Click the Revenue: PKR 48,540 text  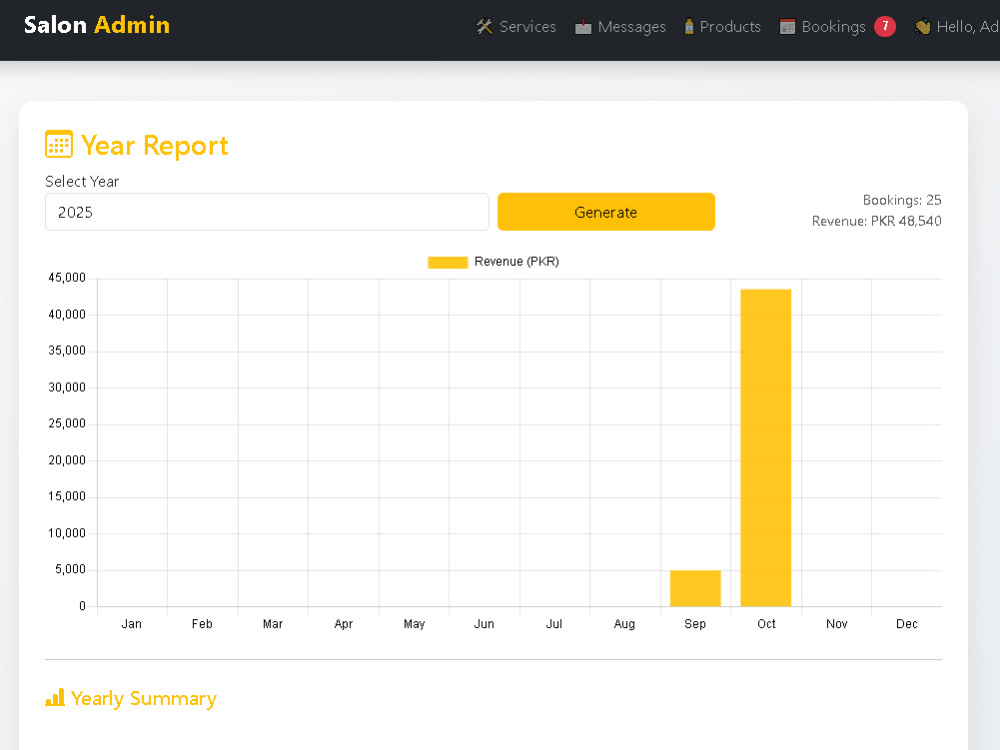[x=876, y=221]
